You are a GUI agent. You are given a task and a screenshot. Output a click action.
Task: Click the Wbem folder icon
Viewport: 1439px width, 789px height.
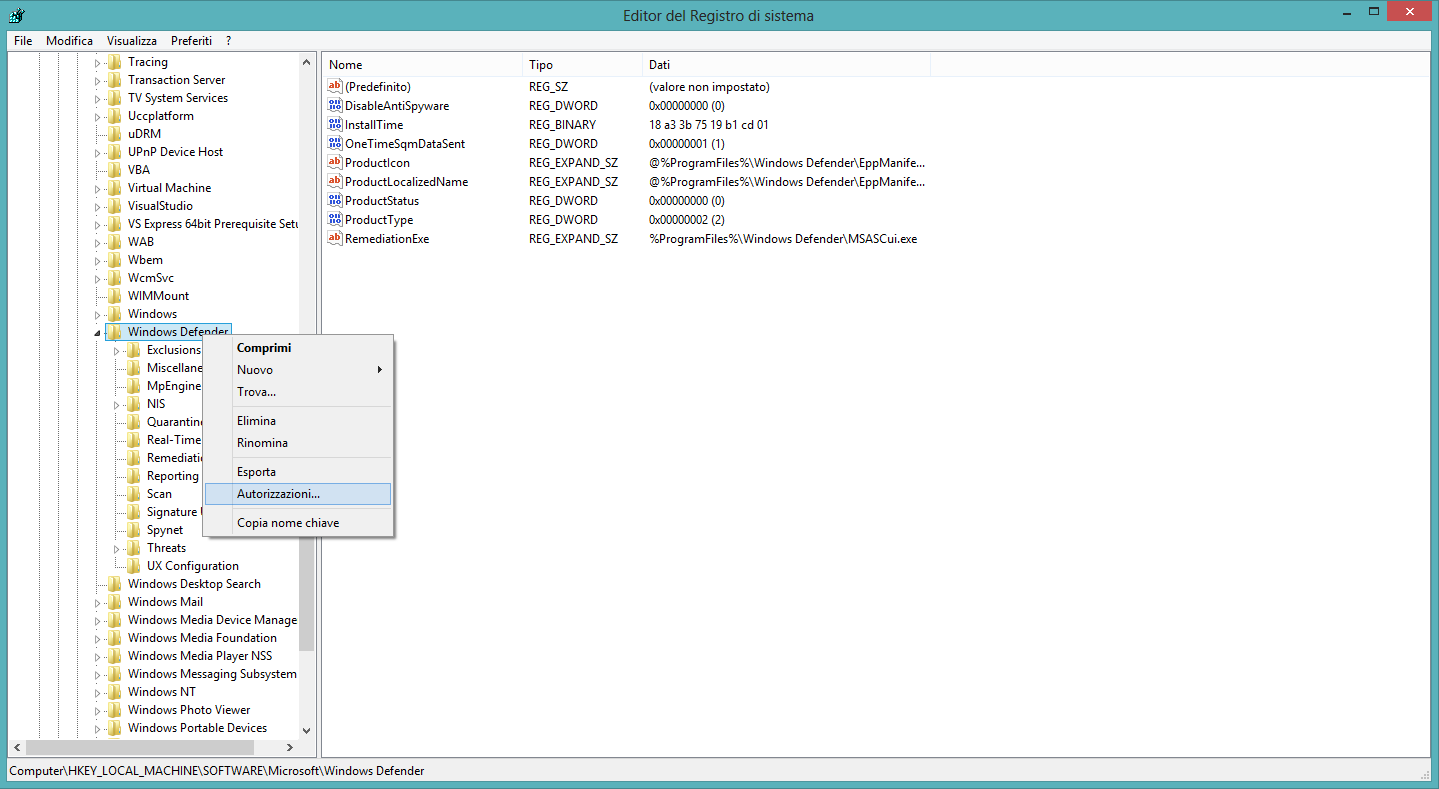tap(114, 260)
